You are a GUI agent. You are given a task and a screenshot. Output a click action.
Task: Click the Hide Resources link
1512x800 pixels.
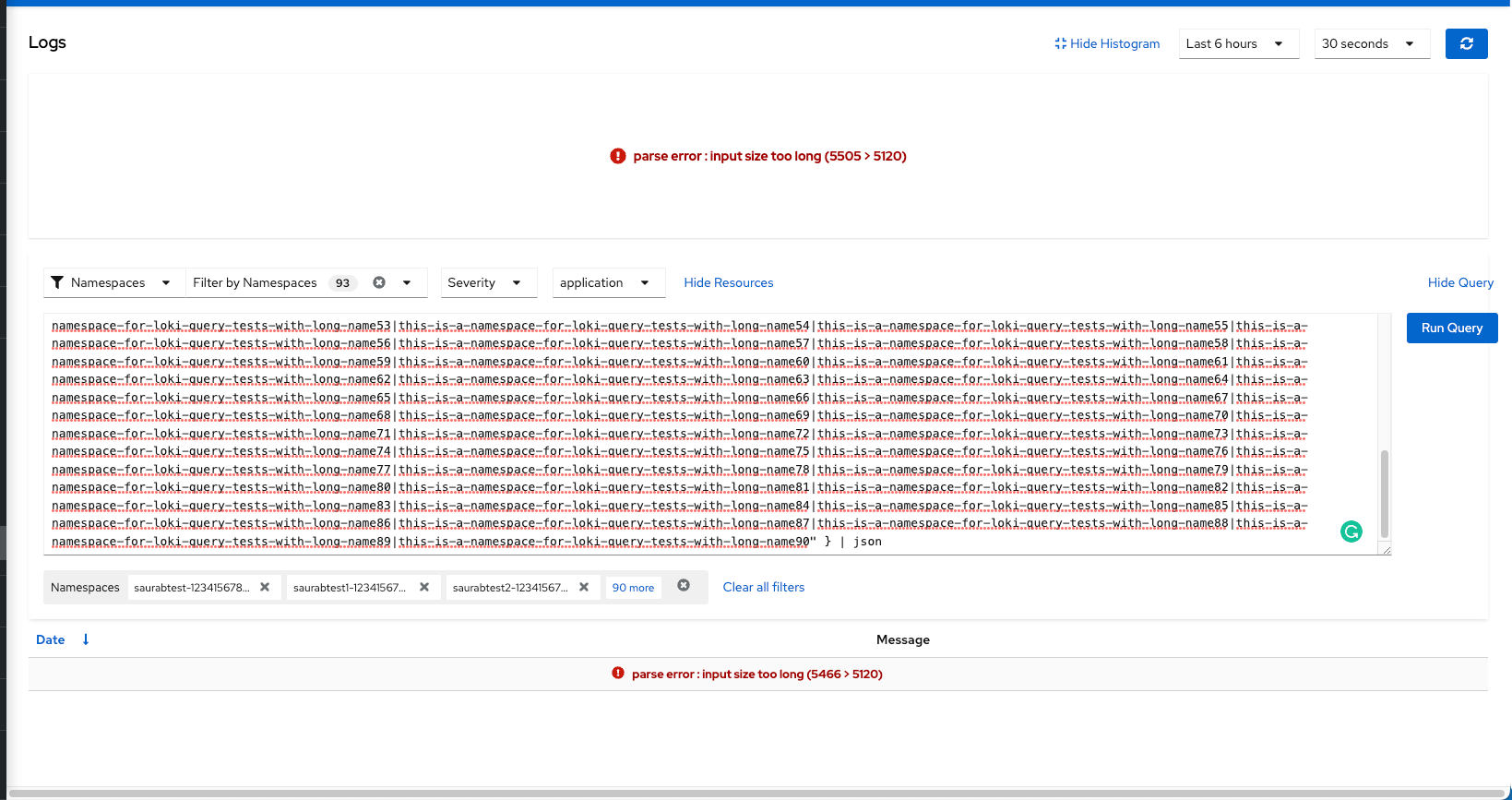click(729, 282)
